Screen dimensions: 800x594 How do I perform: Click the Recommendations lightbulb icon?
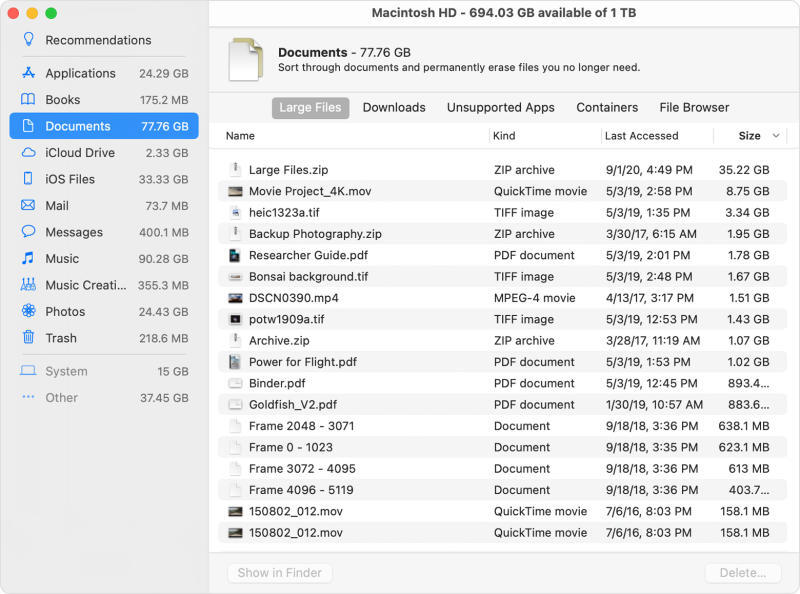28,40
